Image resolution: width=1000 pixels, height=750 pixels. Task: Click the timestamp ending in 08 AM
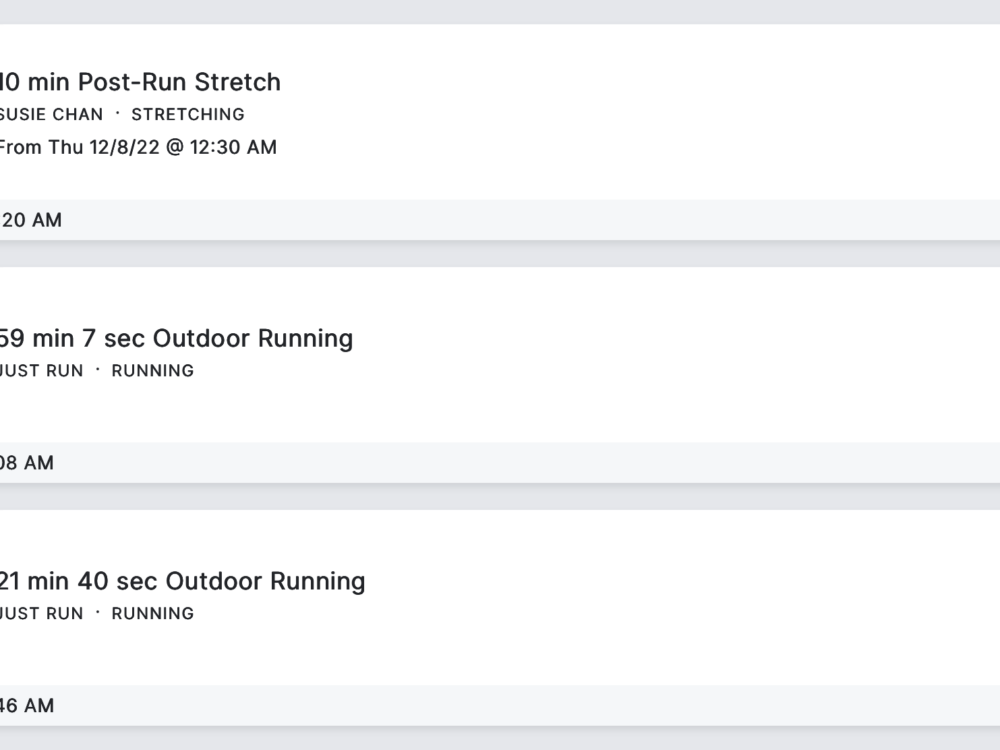click(x=28, y=463)
